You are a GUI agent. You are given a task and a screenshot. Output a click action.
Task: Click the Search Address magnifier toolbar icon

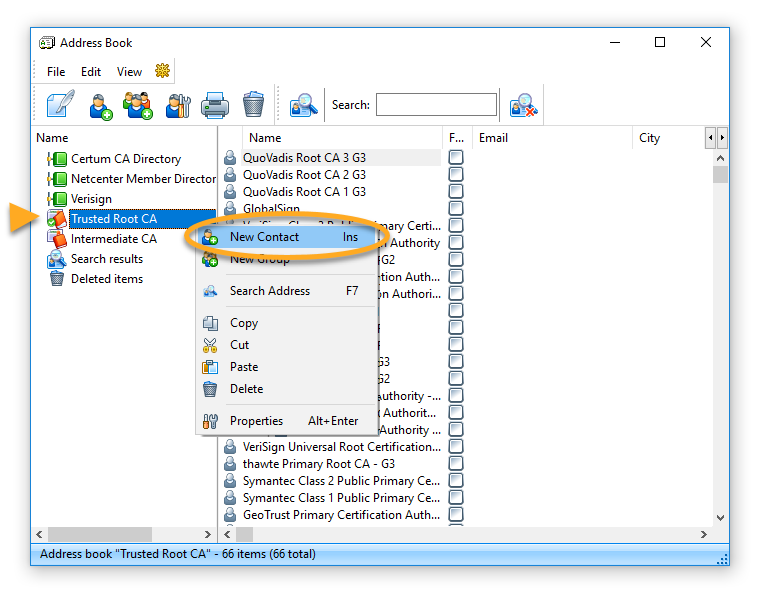pyautogui.click(x=303, y=105)
